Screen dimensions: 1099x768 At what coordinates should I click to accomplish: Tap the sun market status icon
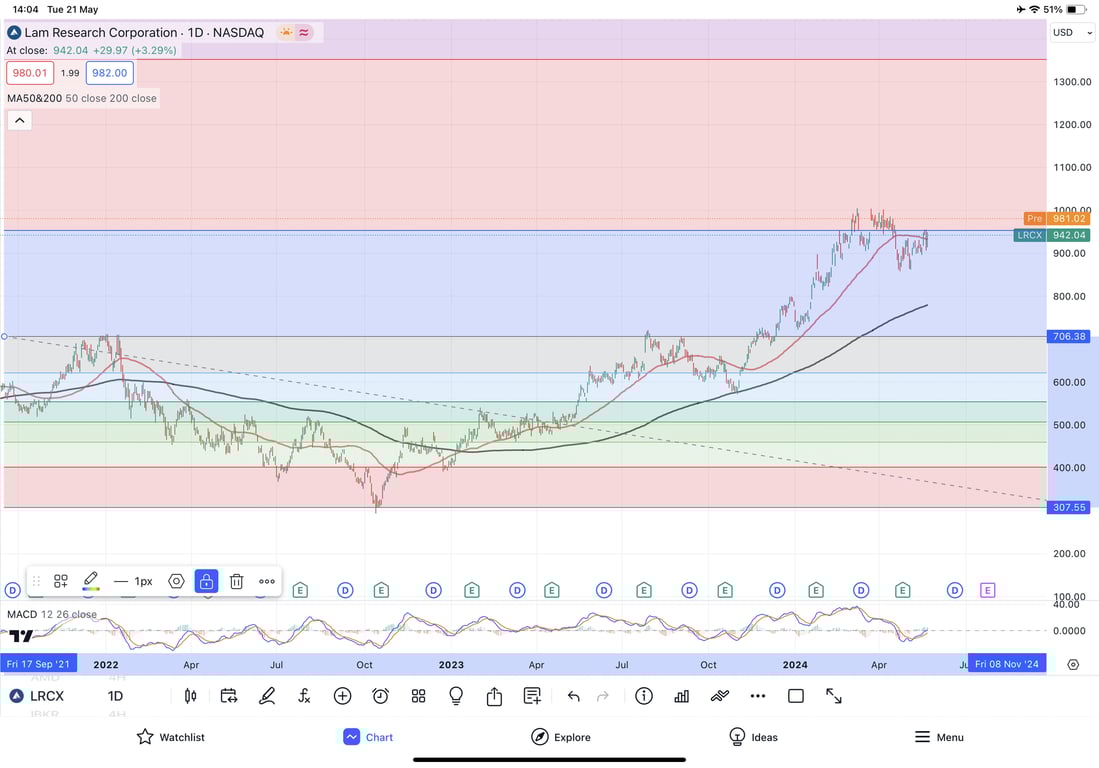coord(286,32)
